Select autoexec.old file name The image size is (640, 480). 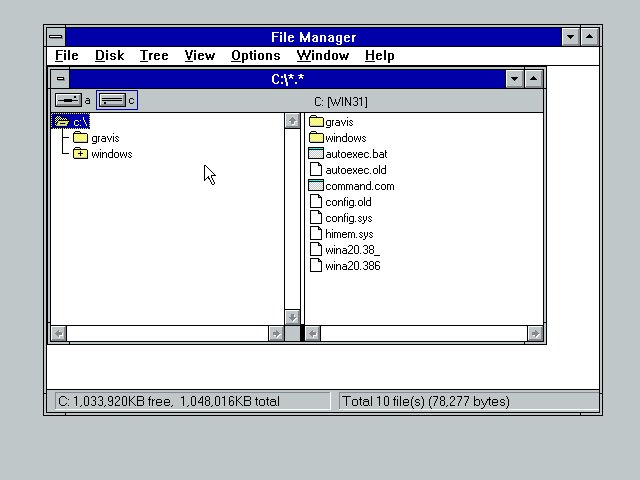click(356, 170)
